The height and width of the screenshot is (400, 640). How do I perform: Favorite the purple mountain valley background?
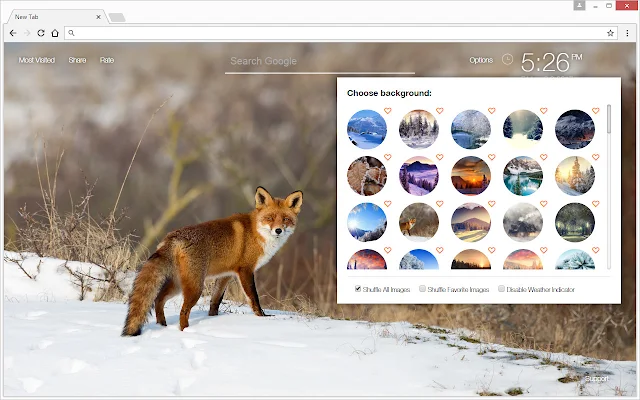[439, 157]
